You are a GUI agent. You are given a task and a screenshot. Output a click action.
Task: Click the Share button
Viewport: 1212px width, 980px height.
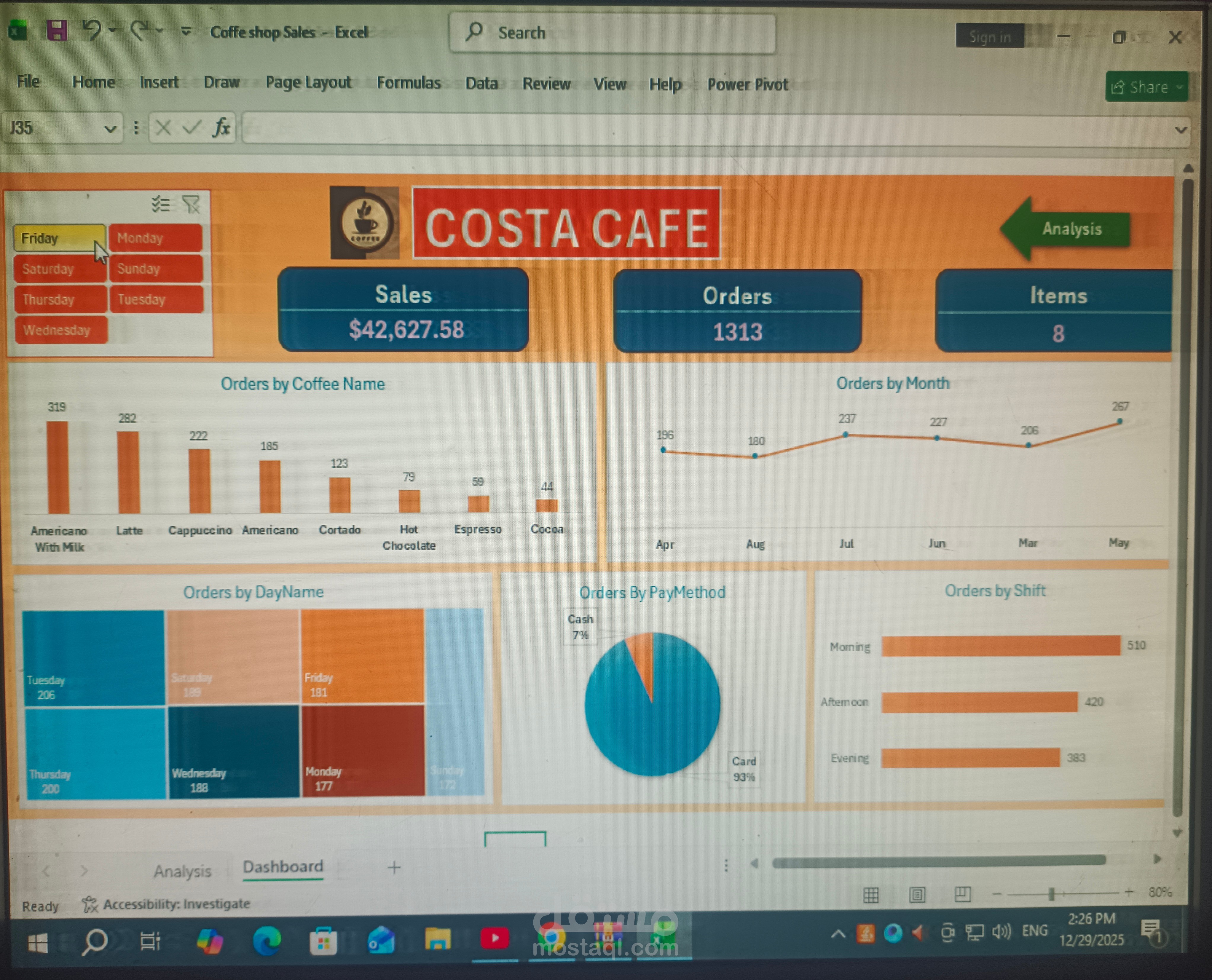(x=1146, y=87)
